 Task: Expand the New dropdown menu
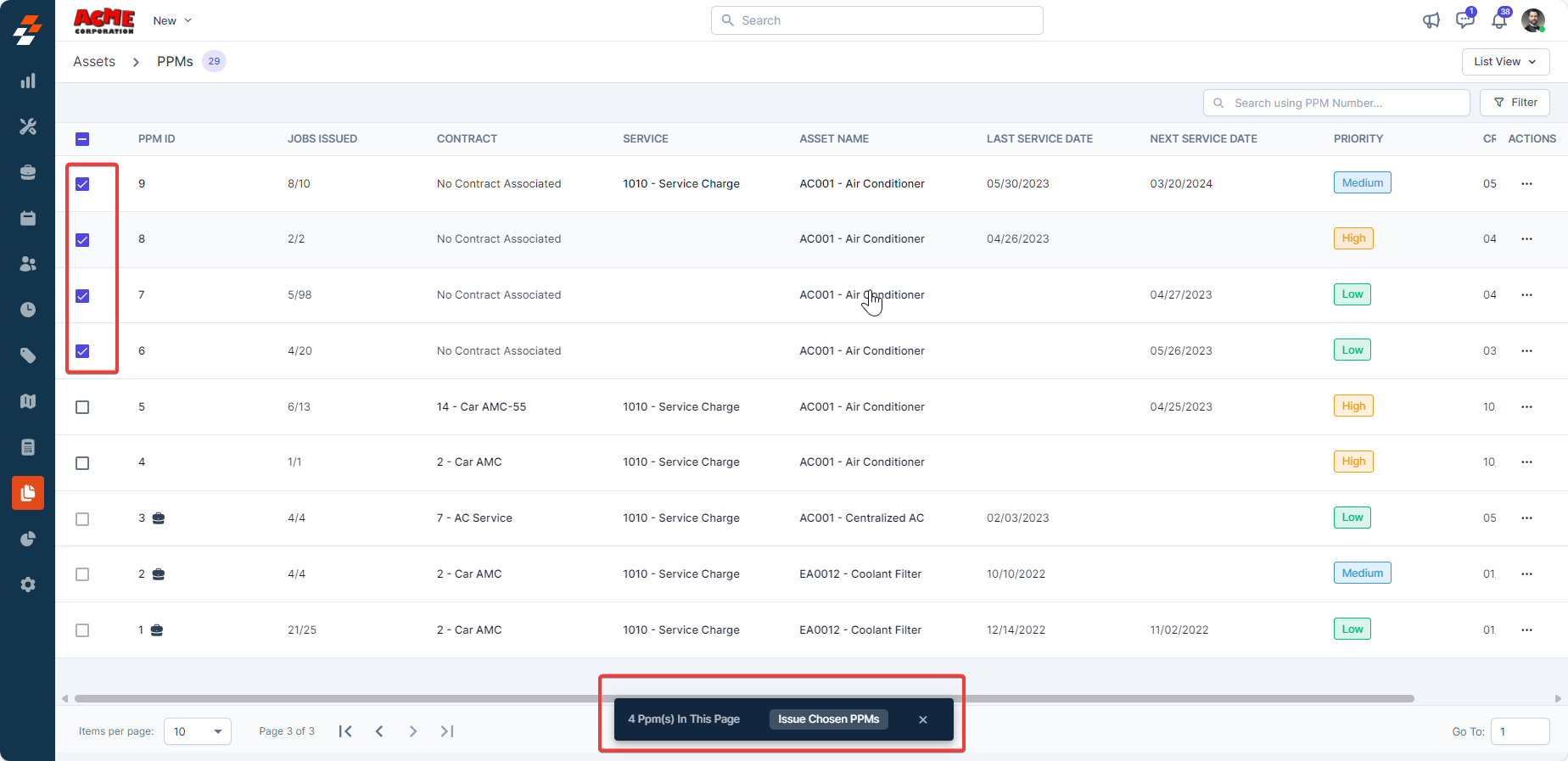(x=172, y=20)
